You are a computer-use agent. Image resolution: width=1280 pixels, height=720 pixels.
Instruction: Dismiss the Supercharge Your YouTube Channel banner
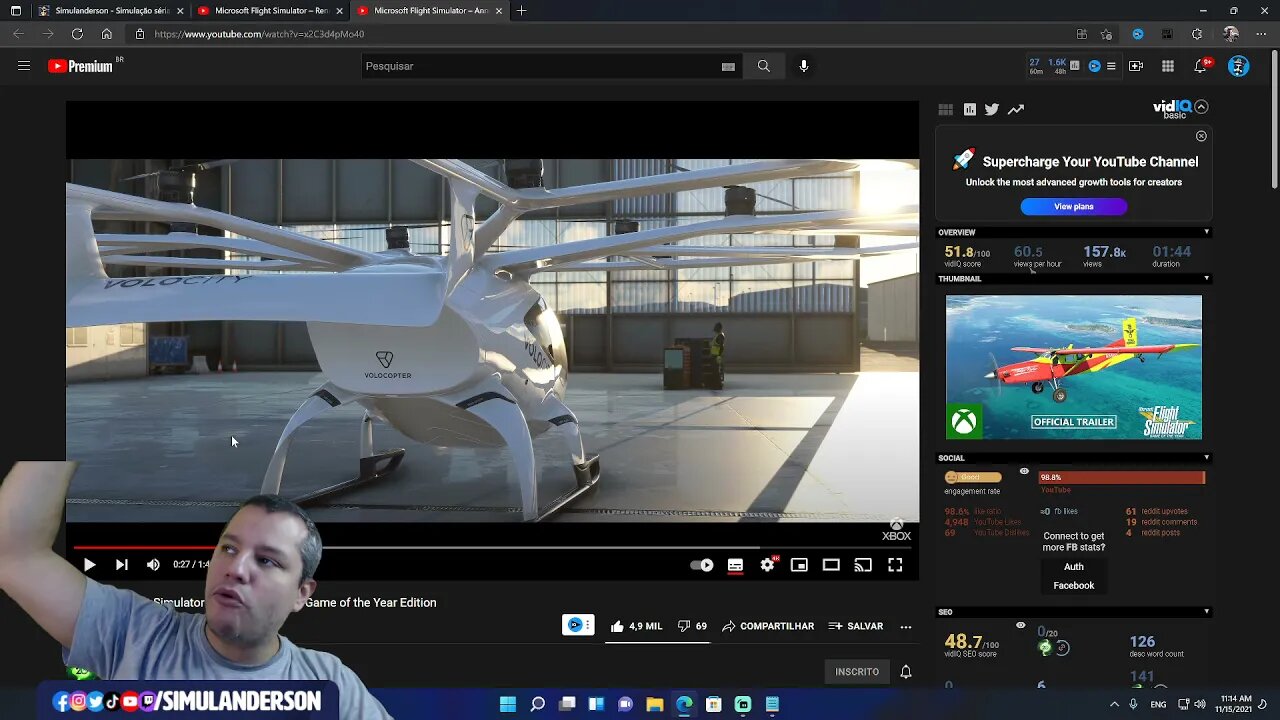[x=1201, y=136]
